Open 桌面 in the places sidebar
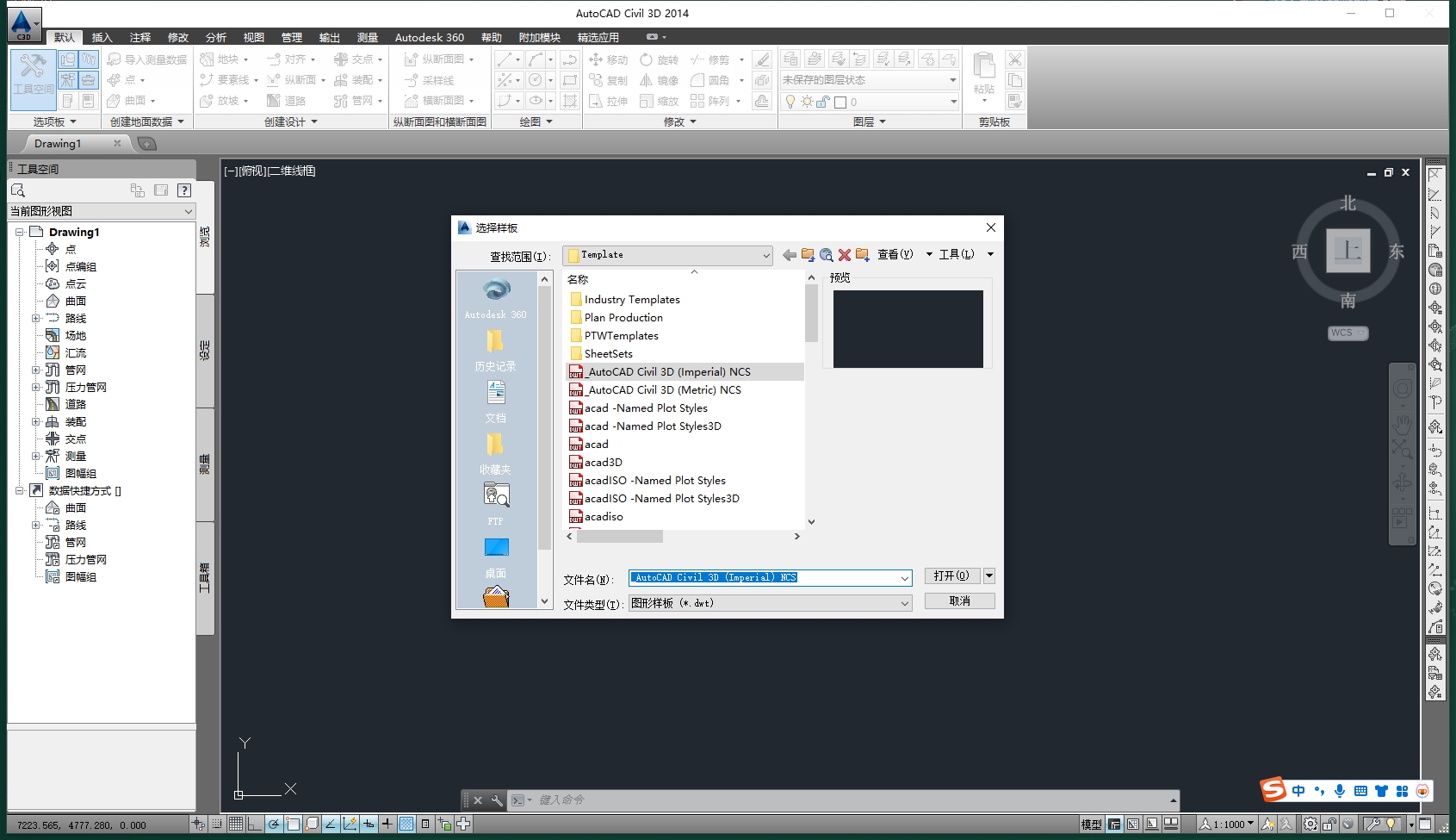 [x=496, y=557]
